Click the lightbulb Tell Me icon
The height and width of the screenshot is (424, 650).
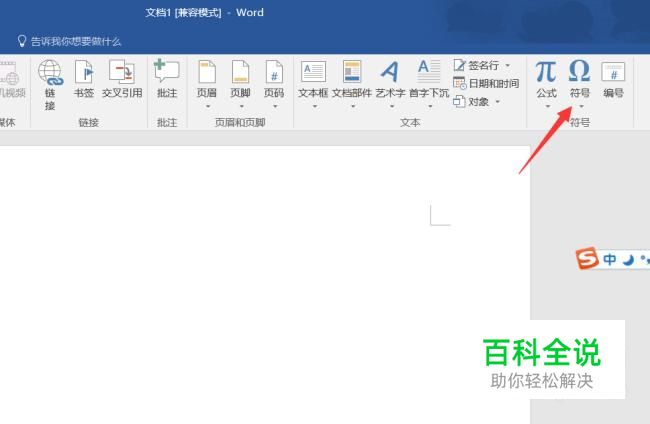pos(22,41)
